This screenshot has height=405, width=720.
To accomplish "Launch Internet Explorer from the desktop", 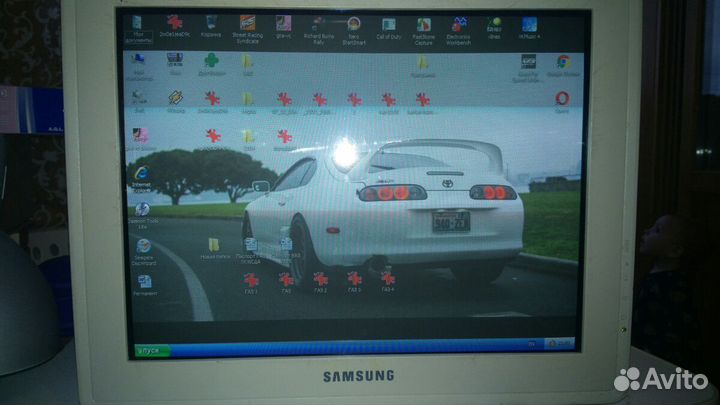I will pyautogui.click(x=141, y=179).
